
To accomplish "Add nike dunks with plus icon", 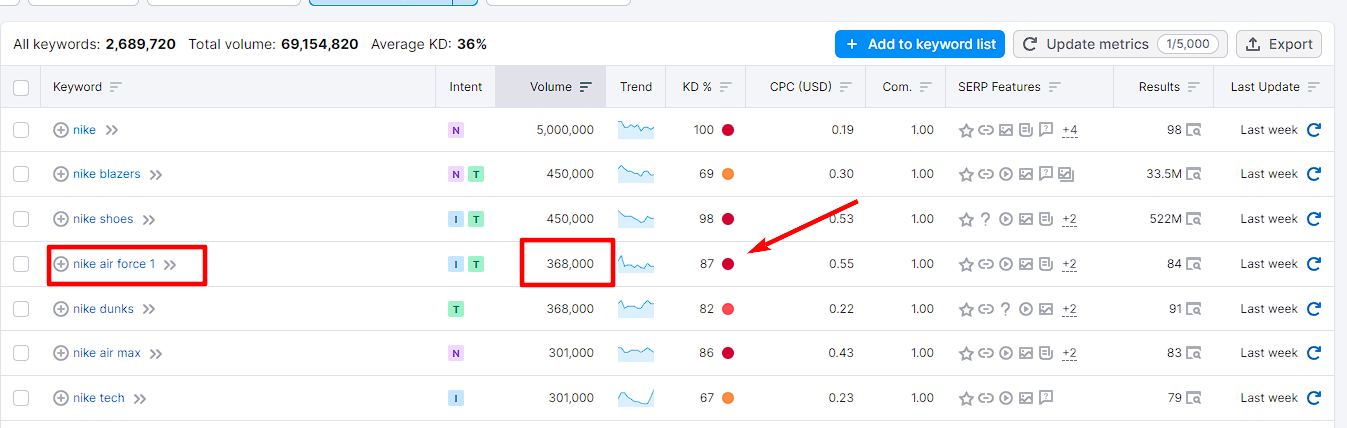I will pos(61,309).
